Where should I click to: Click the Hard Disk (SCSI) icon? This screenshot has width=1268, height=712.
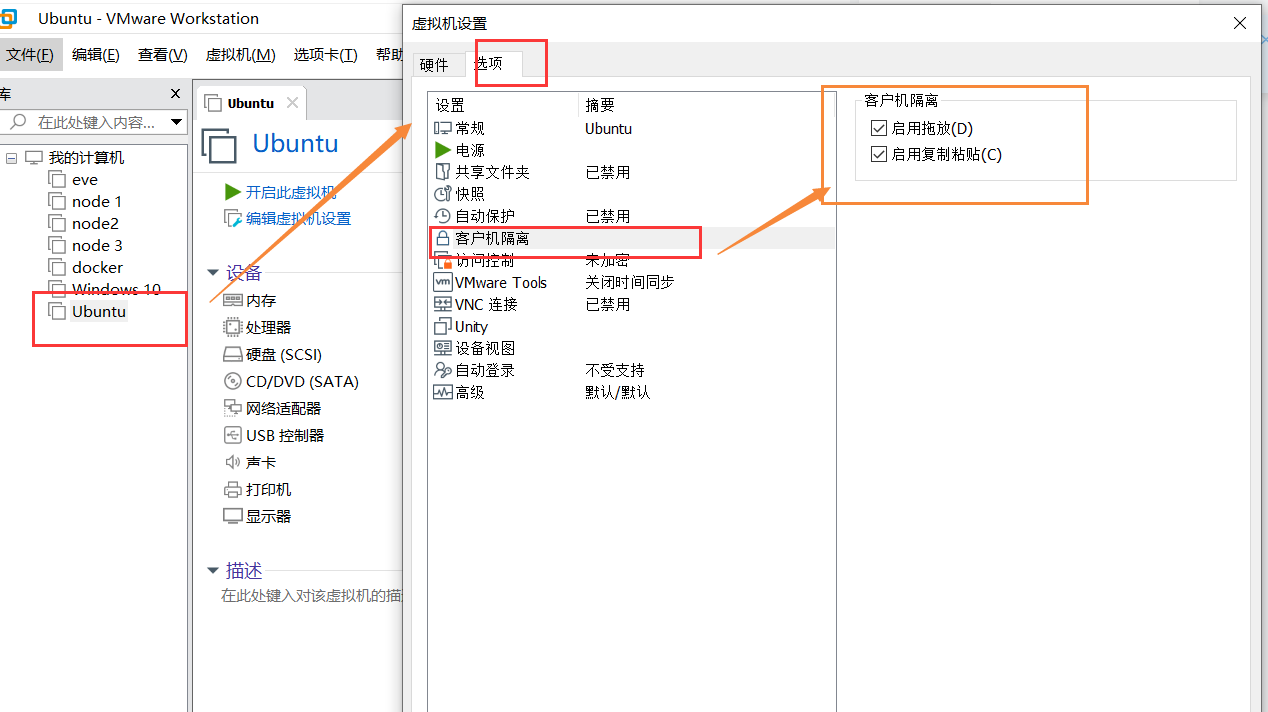coord(232,354)
